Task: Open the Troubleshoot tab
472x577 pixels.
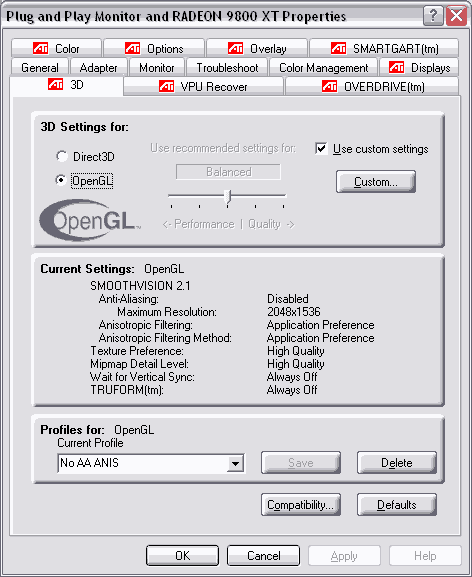Action: click(x=227, y=68)
